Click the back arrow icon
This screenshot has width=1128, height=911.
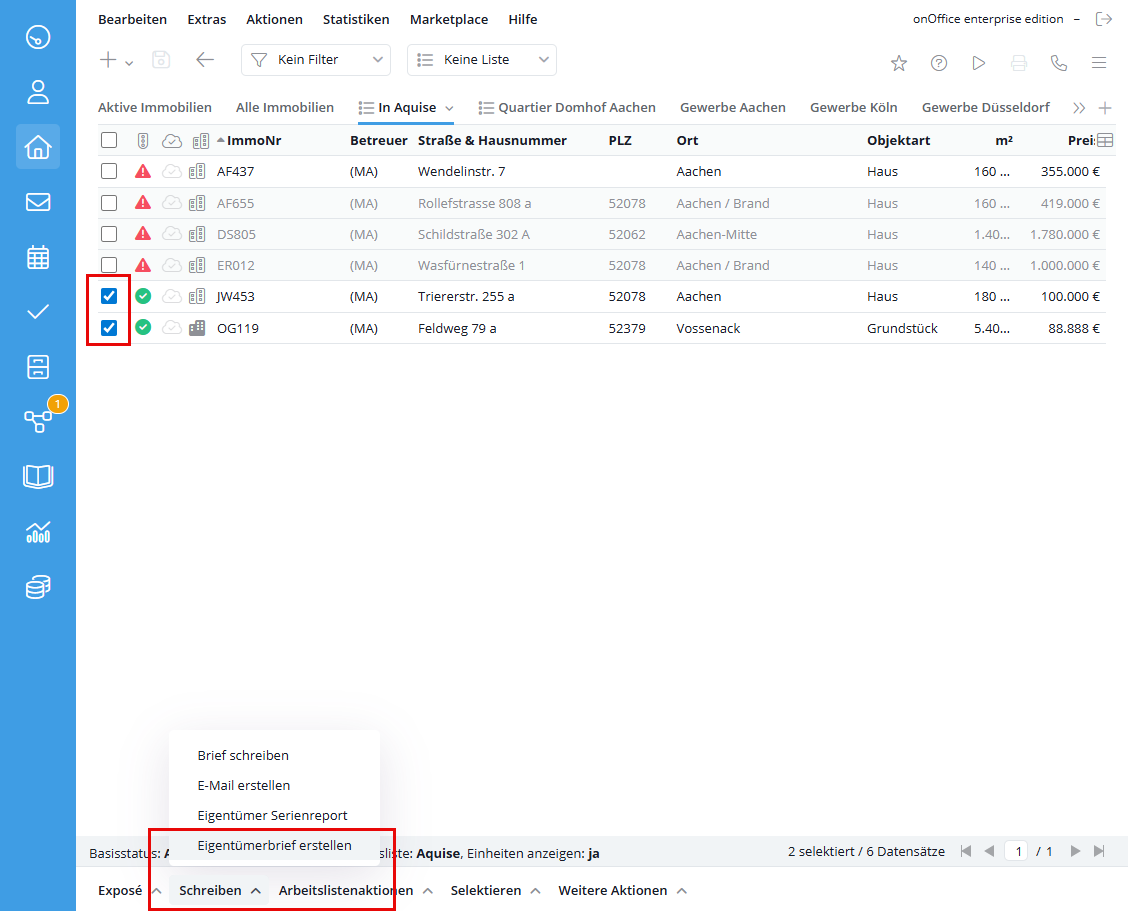pos(205,60)
